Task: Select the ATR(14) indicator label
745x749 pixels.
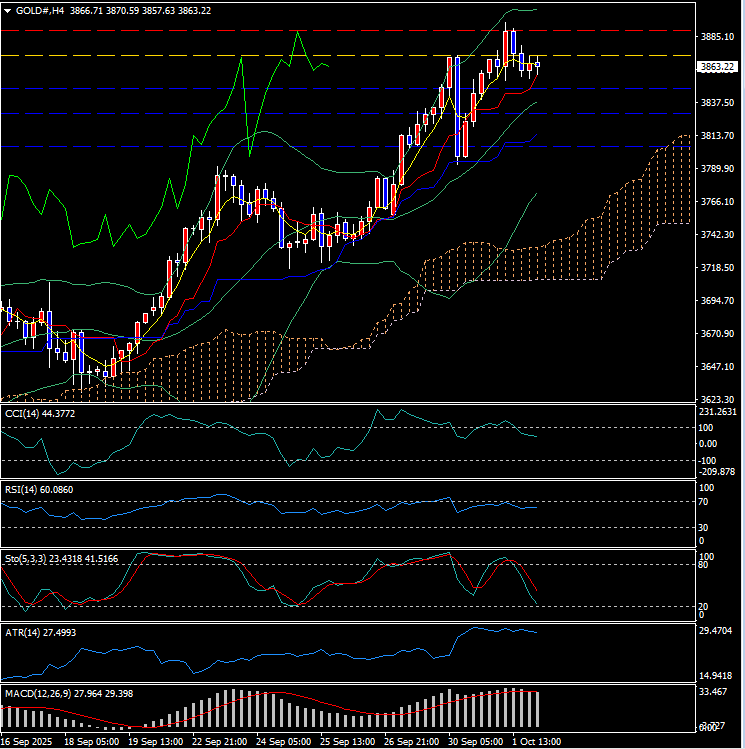Action: pyautogui.click(x=24, y=633)
